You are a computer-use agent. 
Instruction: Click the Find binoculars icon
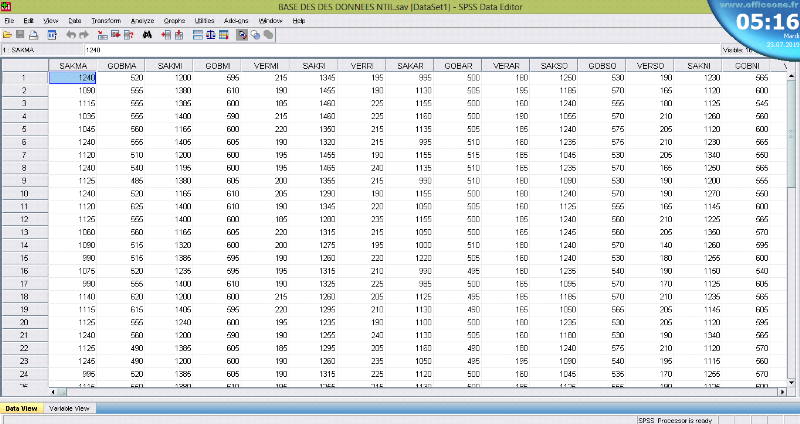147,35
